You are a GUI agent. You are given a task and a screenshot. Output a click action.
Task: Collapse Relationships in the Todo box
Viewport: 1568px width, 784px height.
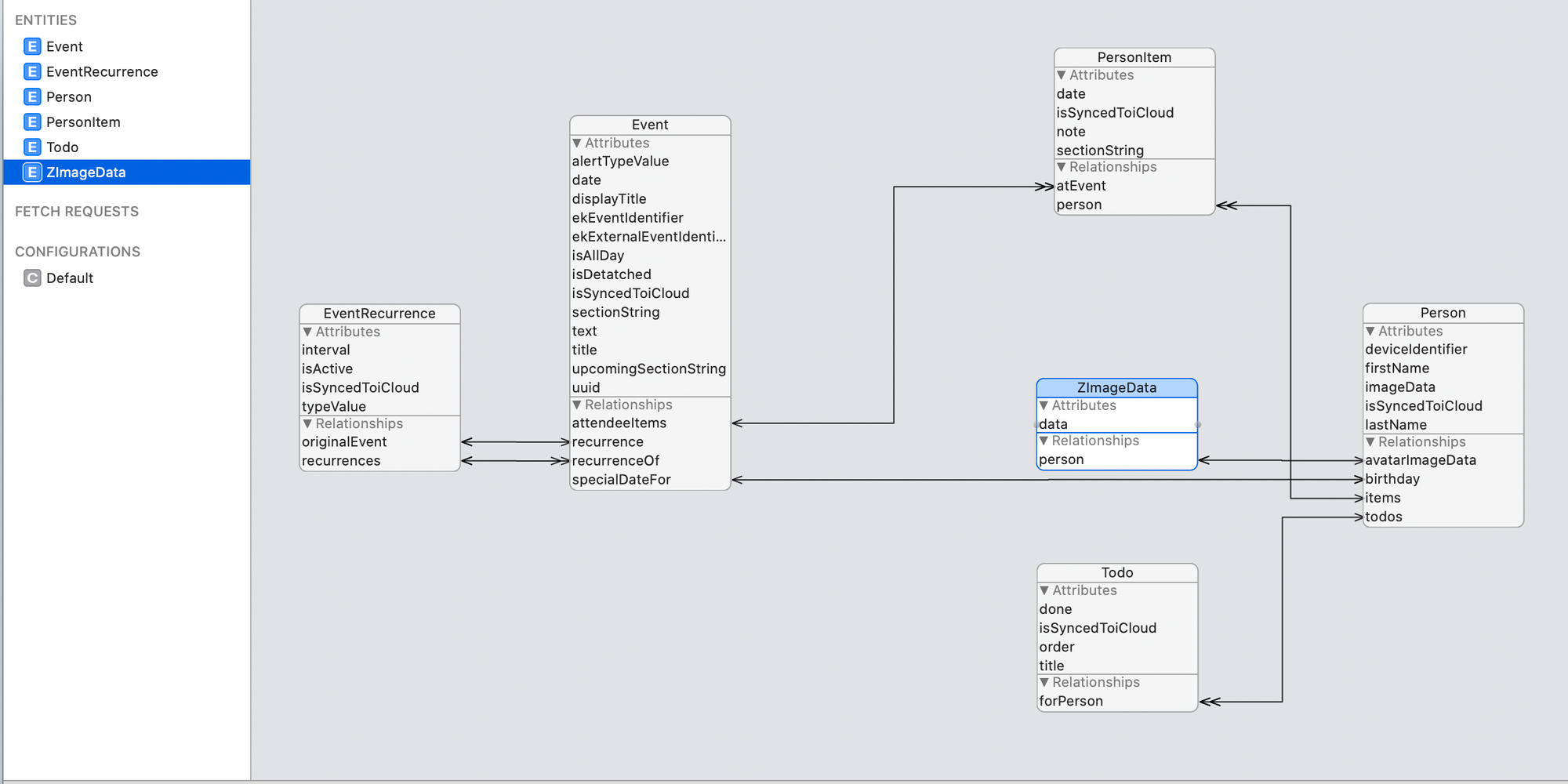(1044, 682)
